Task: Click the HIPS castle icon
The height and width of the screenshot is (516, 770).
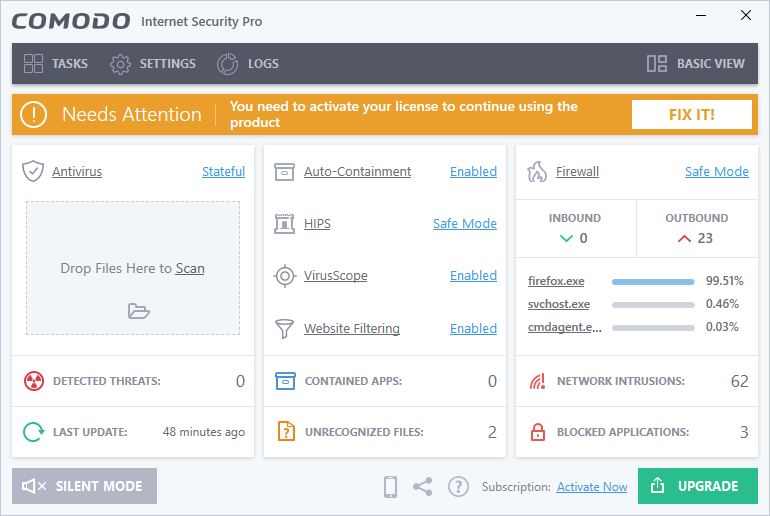Action: [x=285, y=224]
